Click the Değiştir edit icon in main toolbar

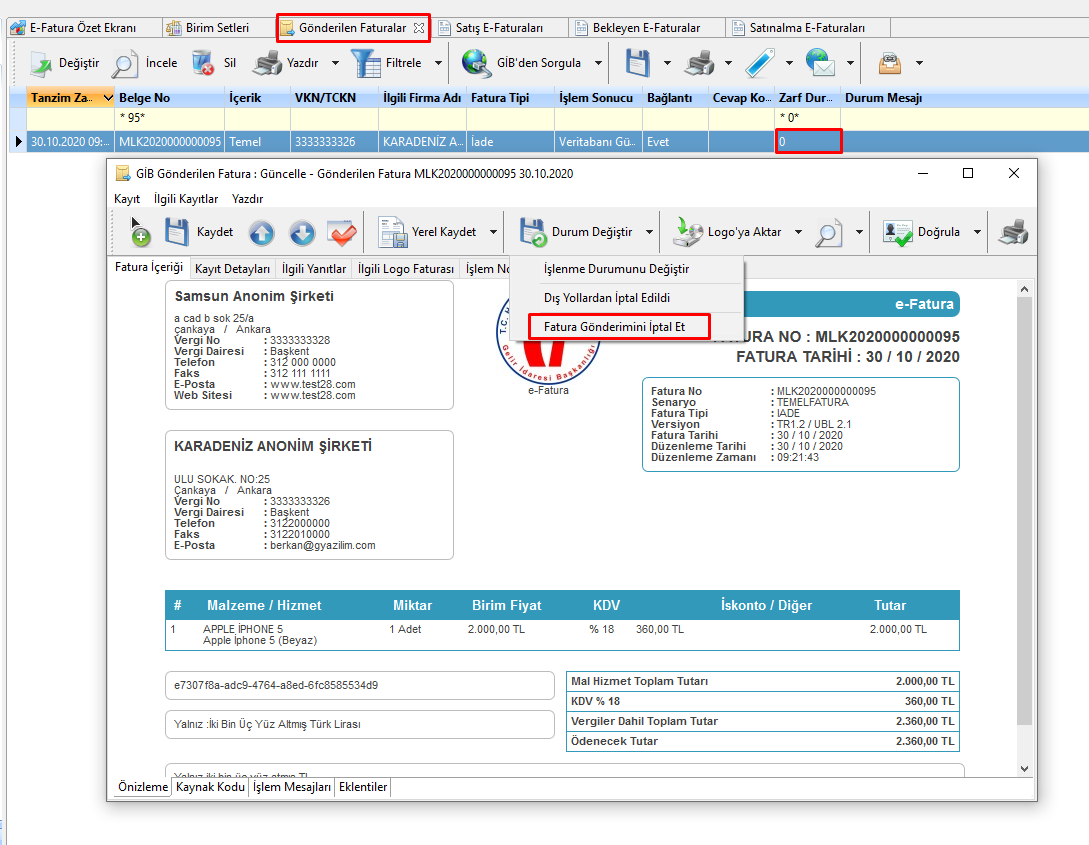pyautogui.click(x=41, y=64)
